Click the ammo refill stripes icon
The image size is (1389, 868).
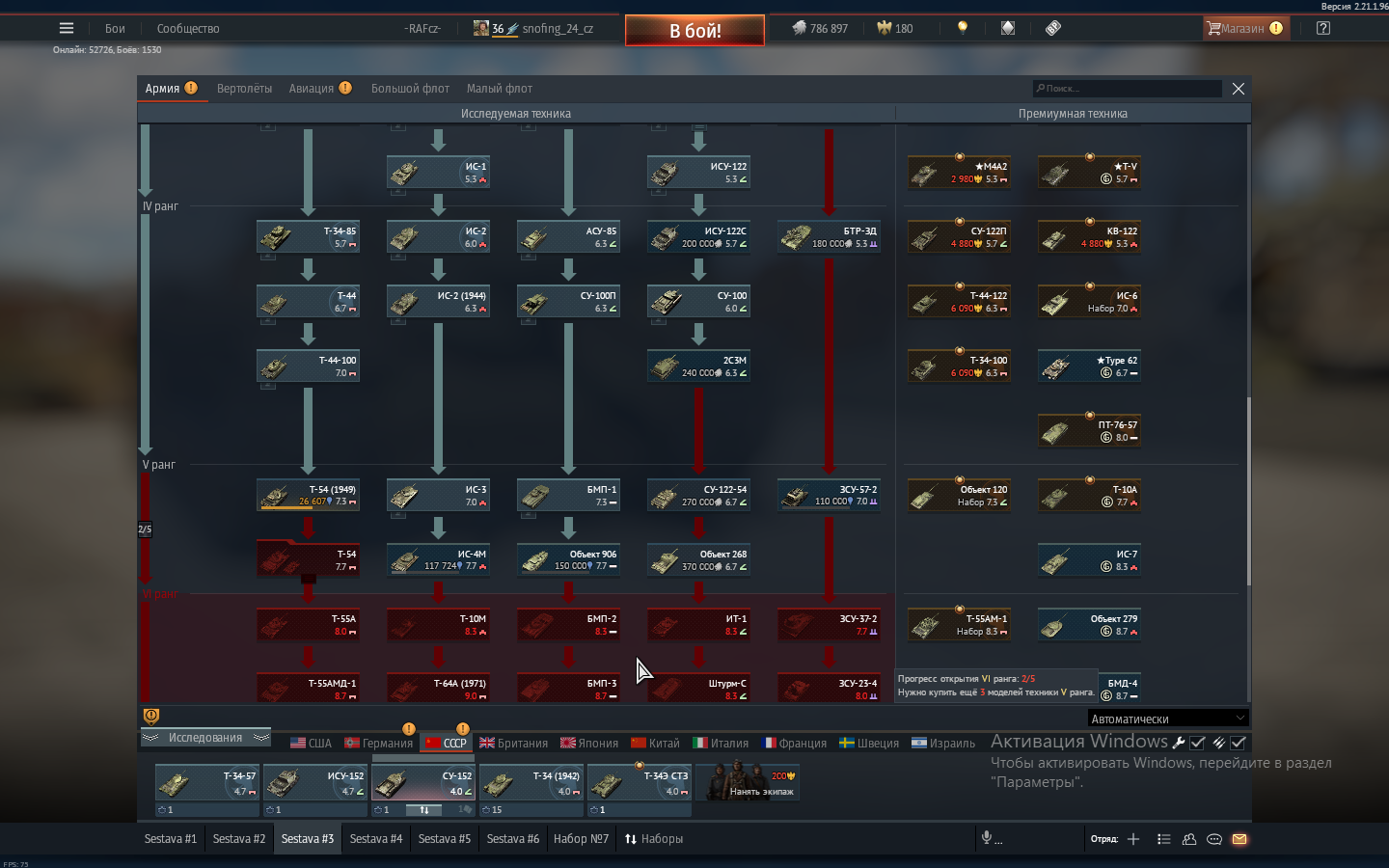click(1219, 743)
